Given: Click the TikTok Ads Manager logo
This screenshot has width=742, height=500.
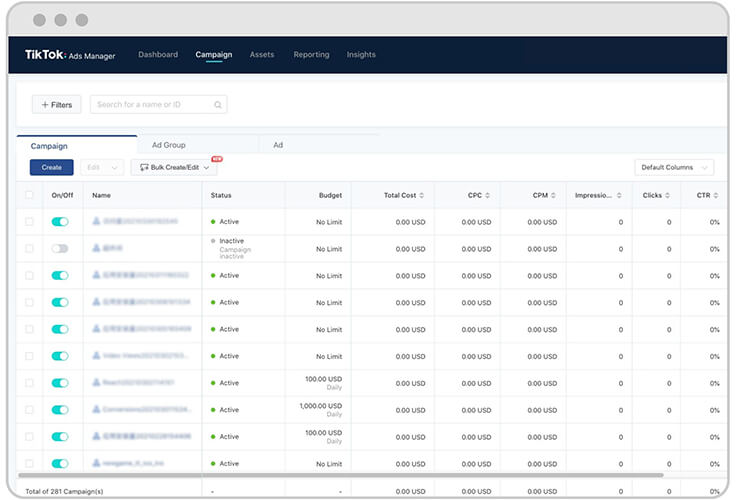Looking at the screenshot, I should click(70, 55).
